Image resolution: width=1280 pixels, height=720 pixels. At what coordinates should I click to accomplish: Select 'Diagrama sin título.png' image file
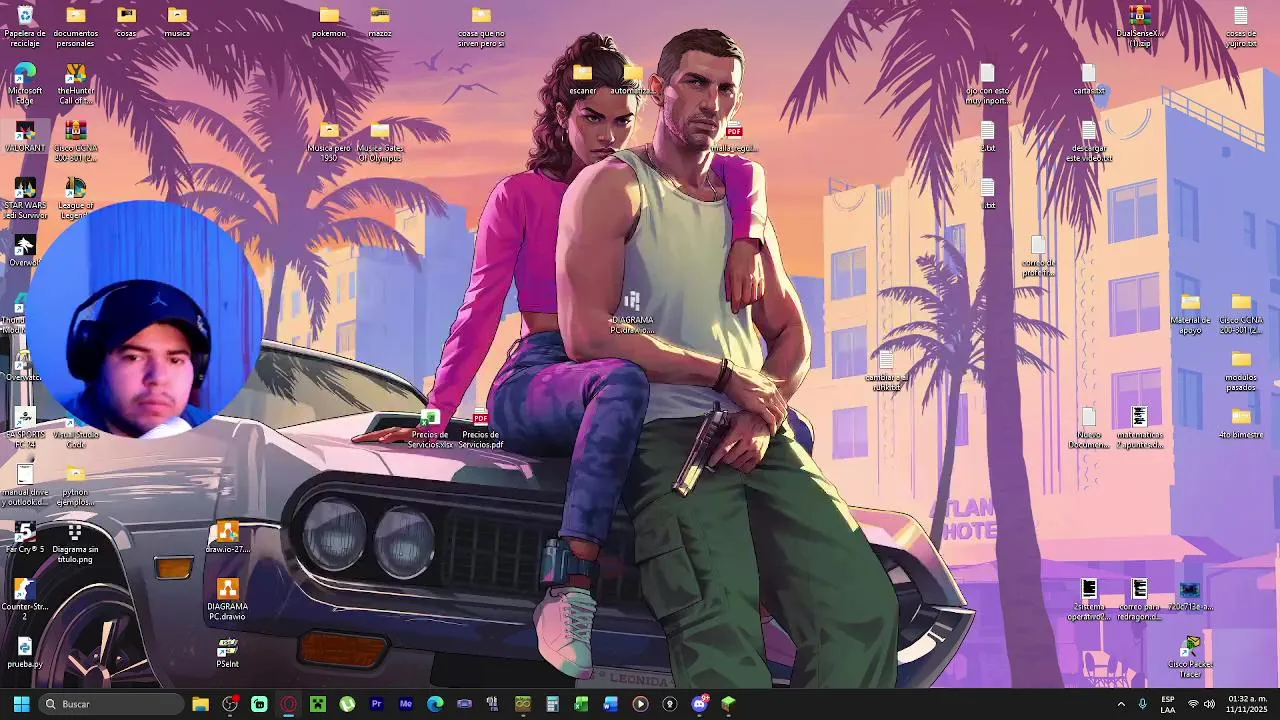[76, 543]
